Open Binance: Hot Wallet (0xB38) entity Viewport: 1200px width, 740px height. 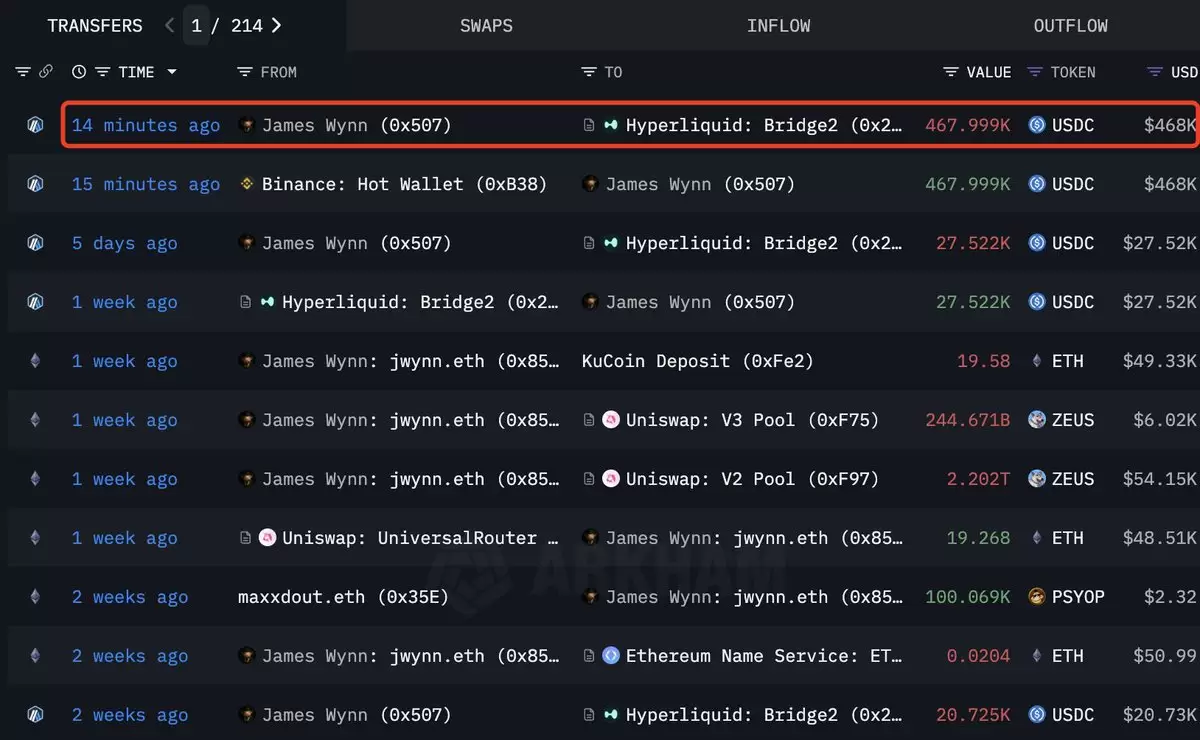[x=404, y=184]
